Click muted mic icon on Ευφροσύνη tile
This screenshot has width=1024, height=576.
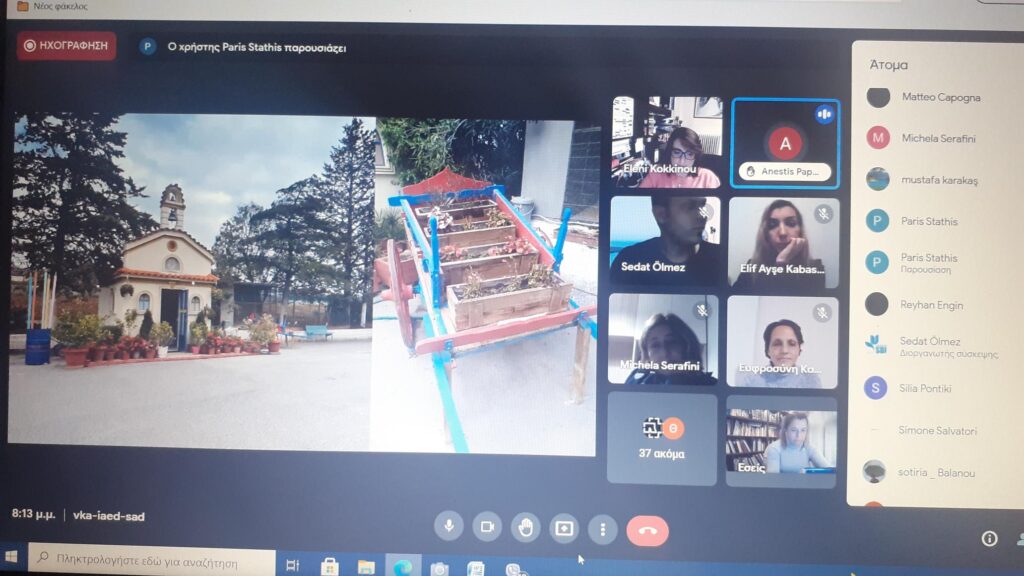coord(822,313)
